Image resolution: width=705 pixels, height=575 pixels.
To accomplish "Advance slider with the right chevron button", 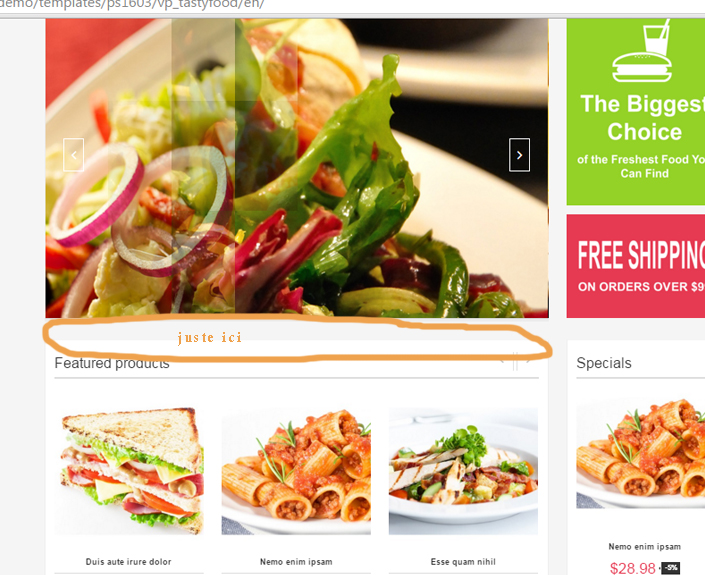I will tap(519, 155).
